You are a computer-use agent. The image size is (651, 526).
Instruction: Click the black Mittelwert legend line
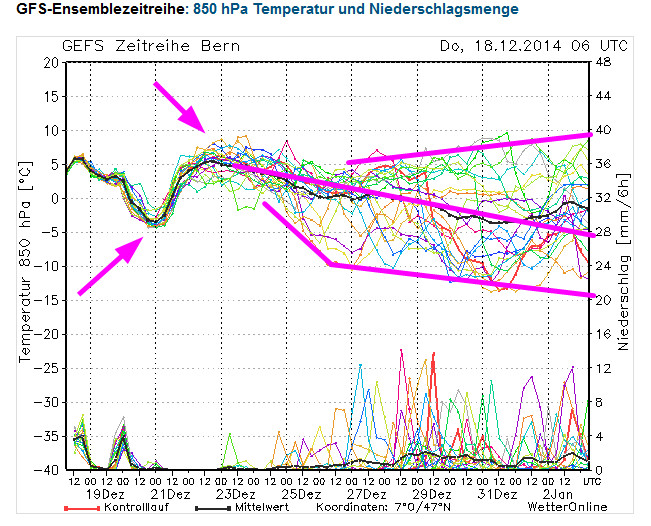point(209,509)
